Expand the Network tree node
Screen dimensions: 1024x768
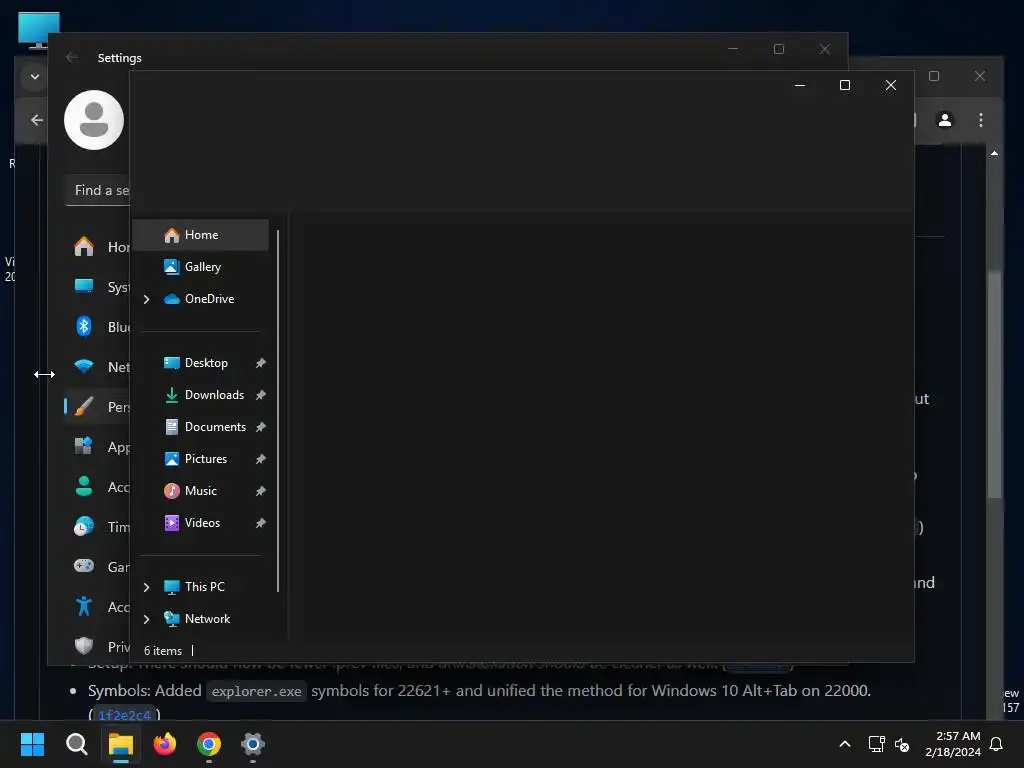pyautogui.click(x=147, y=619)
